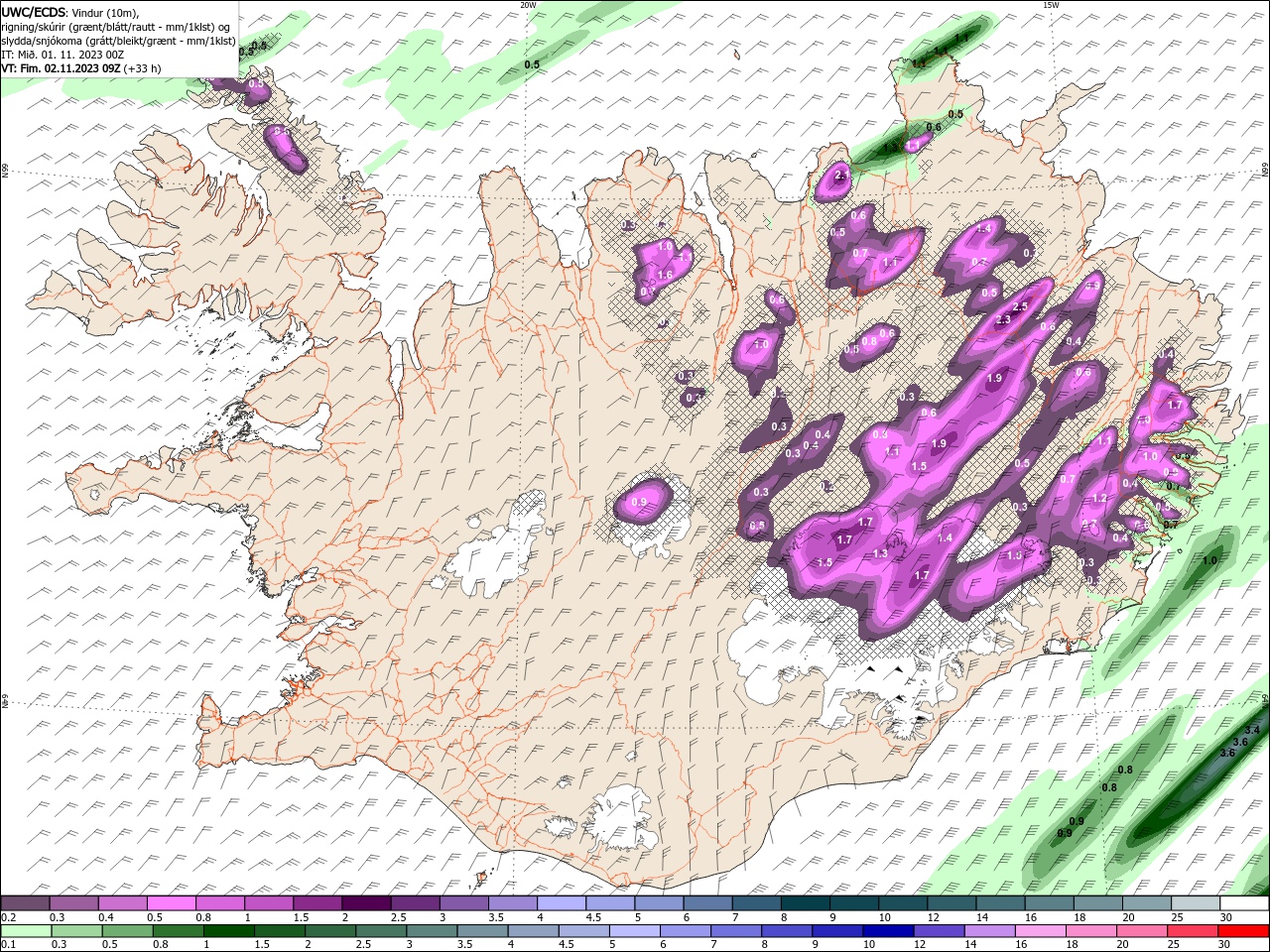This screenshot has height=952, width=1270.
Task: Click the '15W' longitude label
Action: 1051,5
